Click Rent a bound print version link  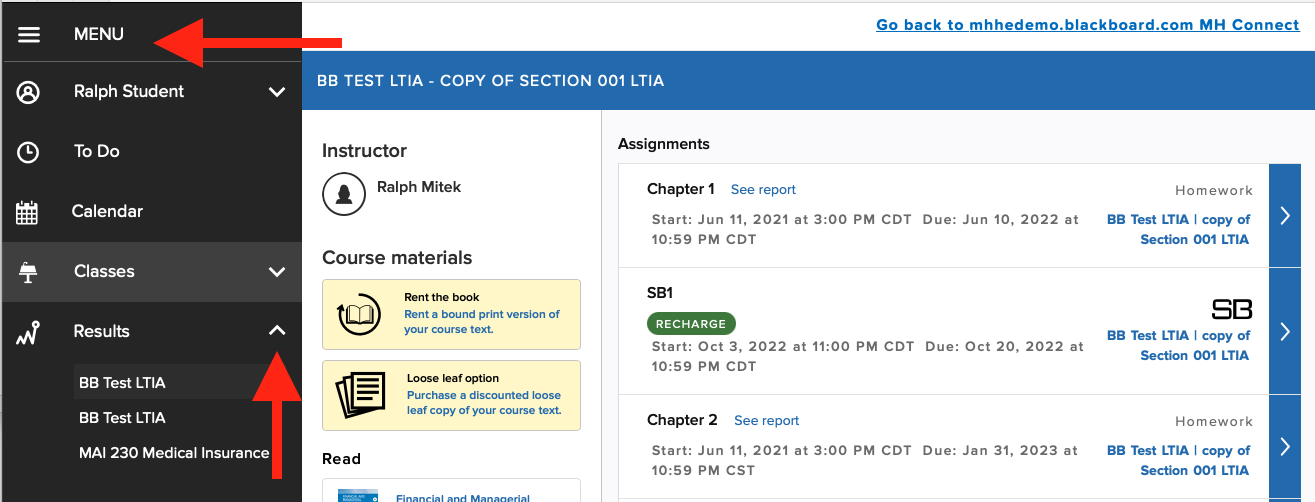[481, 321]
